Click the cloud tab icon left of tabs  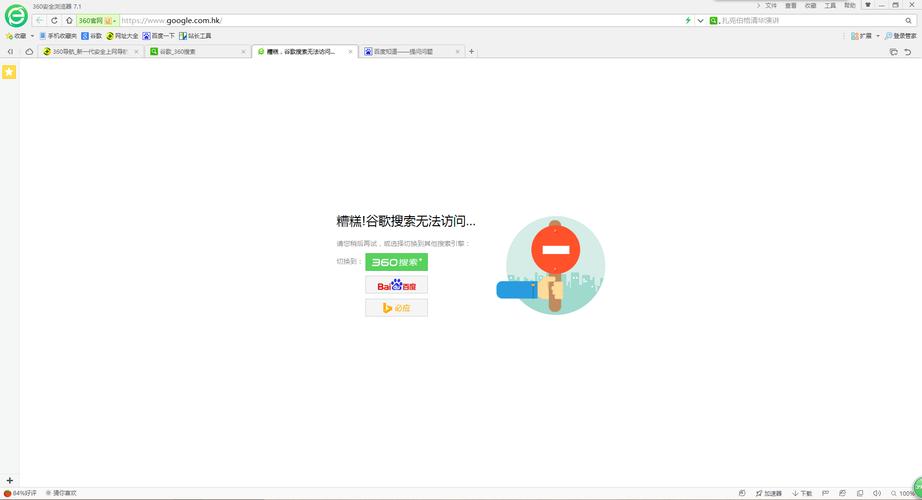(x=29, y=52)
